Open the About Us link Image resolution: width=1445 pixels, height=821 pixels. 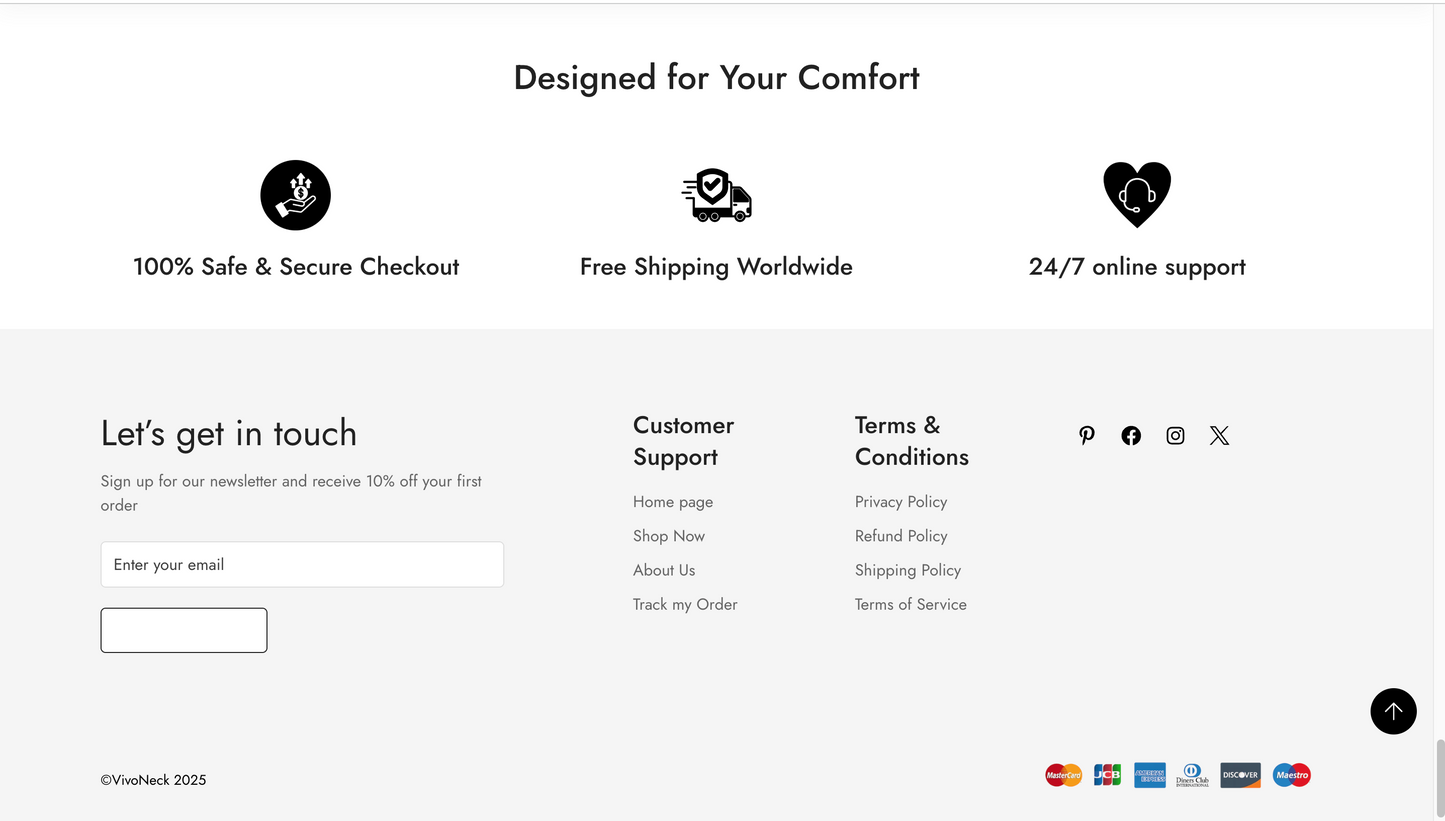point(664,570)
